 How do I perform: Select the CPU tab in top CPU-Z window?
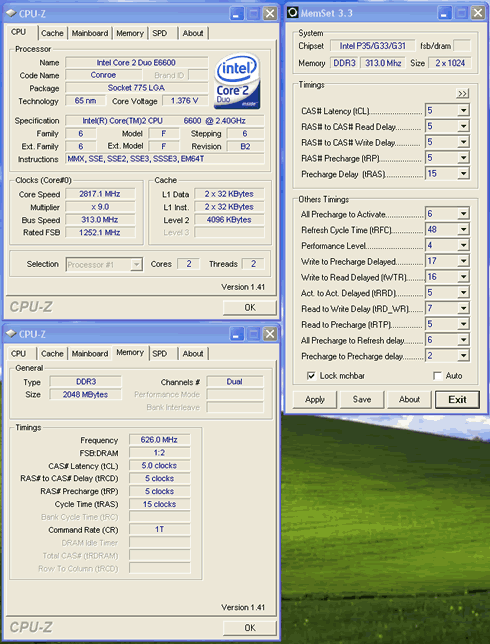(x=18, y=32)
